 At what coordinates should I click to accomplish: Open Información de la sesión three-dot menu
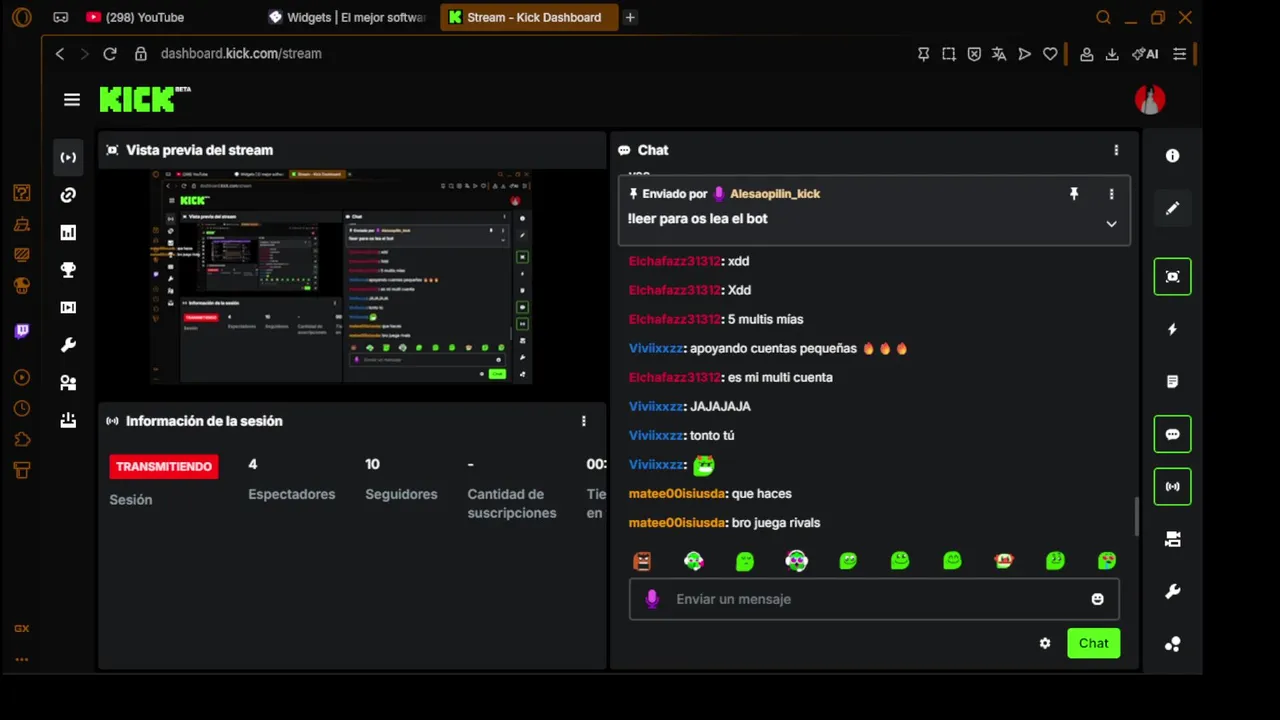(584, 421)
